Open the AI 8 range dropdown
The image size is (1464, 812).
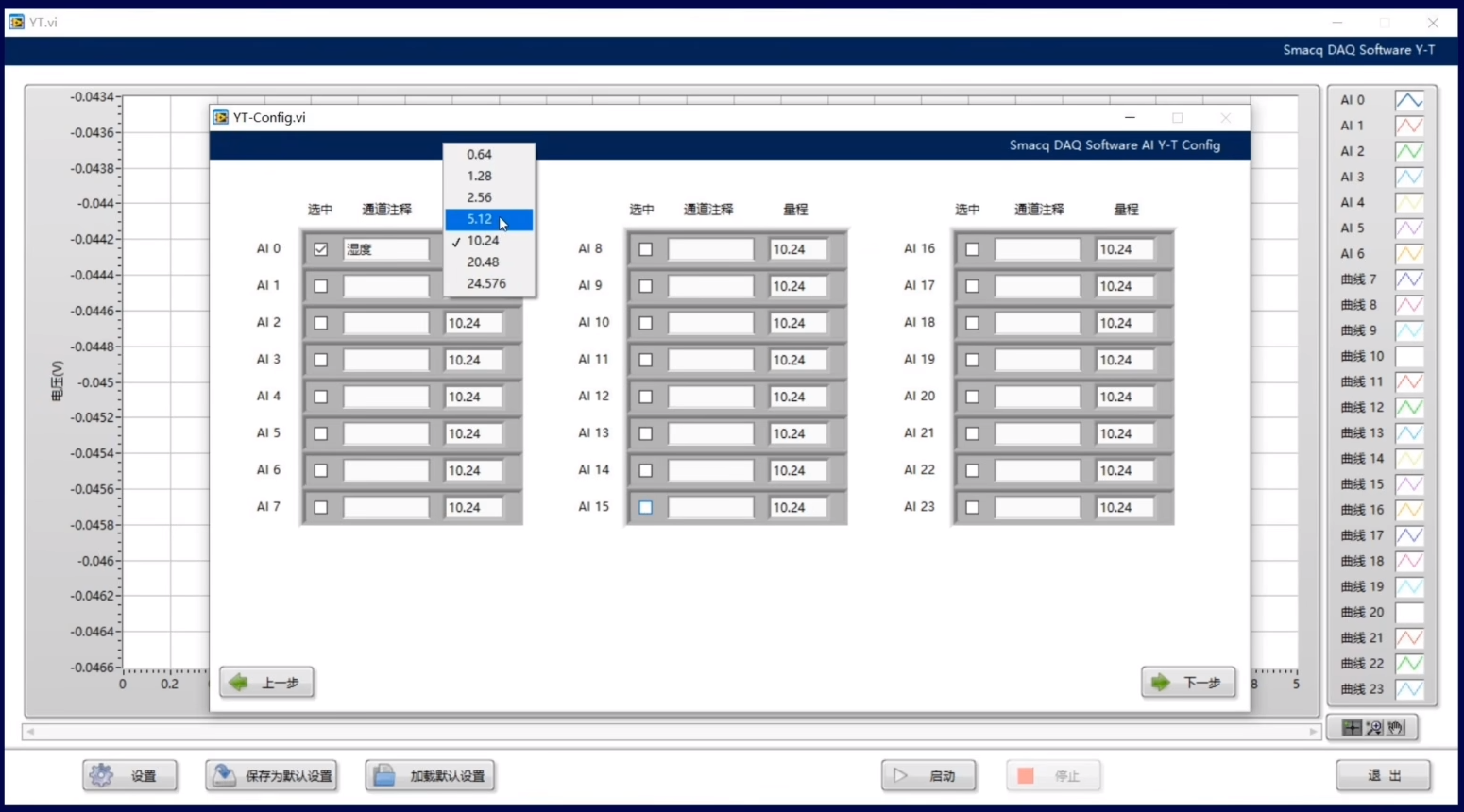[798, 249]
